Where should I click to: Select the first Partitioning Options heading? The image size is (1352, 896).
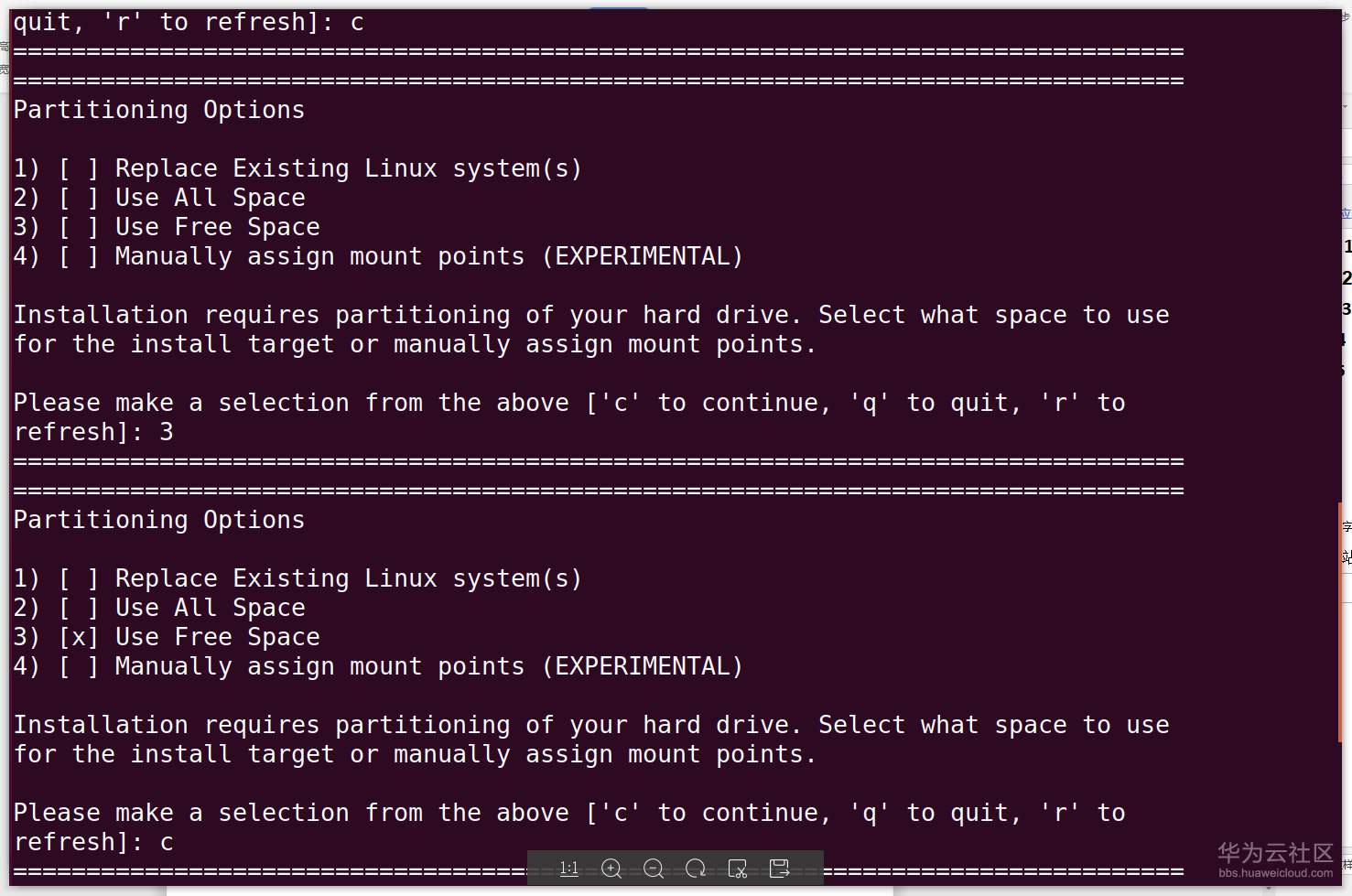158,110
